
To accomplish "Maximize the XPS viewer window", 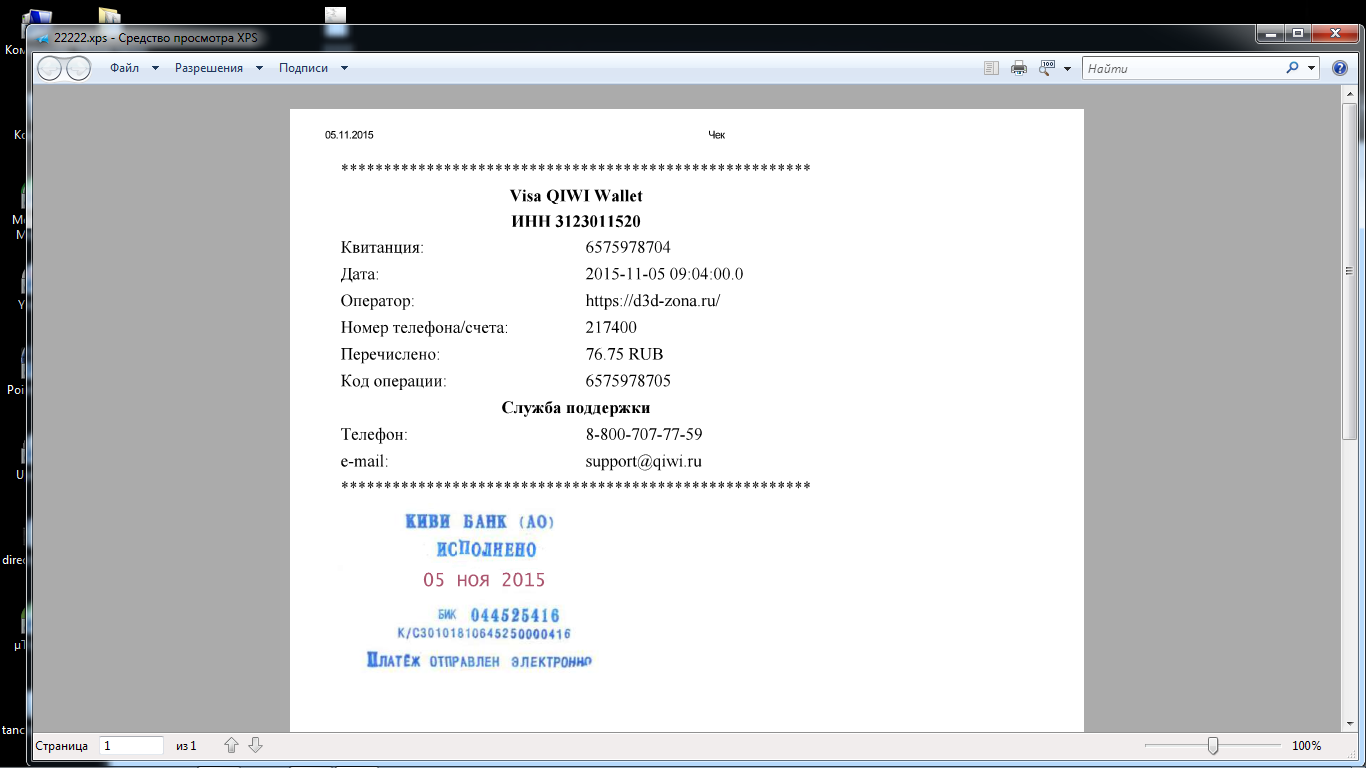I will pyautogui.click(x=1299, y=33).
